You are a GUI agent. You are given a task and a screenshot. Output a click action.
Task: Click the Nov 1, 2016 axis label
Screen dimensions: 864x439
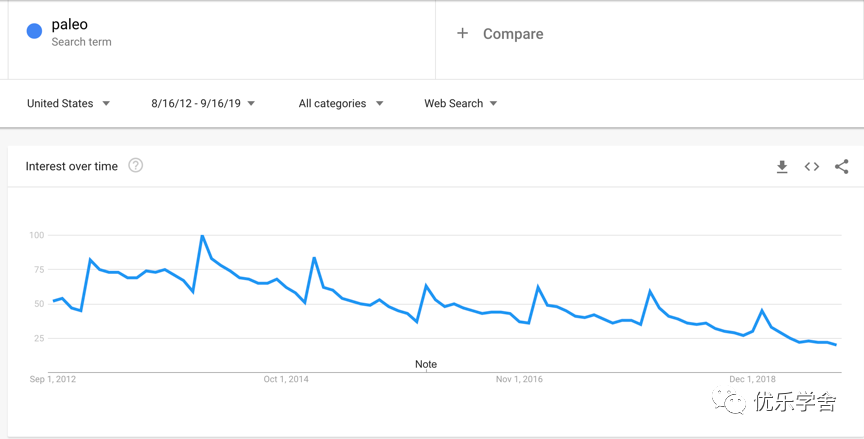click(519, 379)
